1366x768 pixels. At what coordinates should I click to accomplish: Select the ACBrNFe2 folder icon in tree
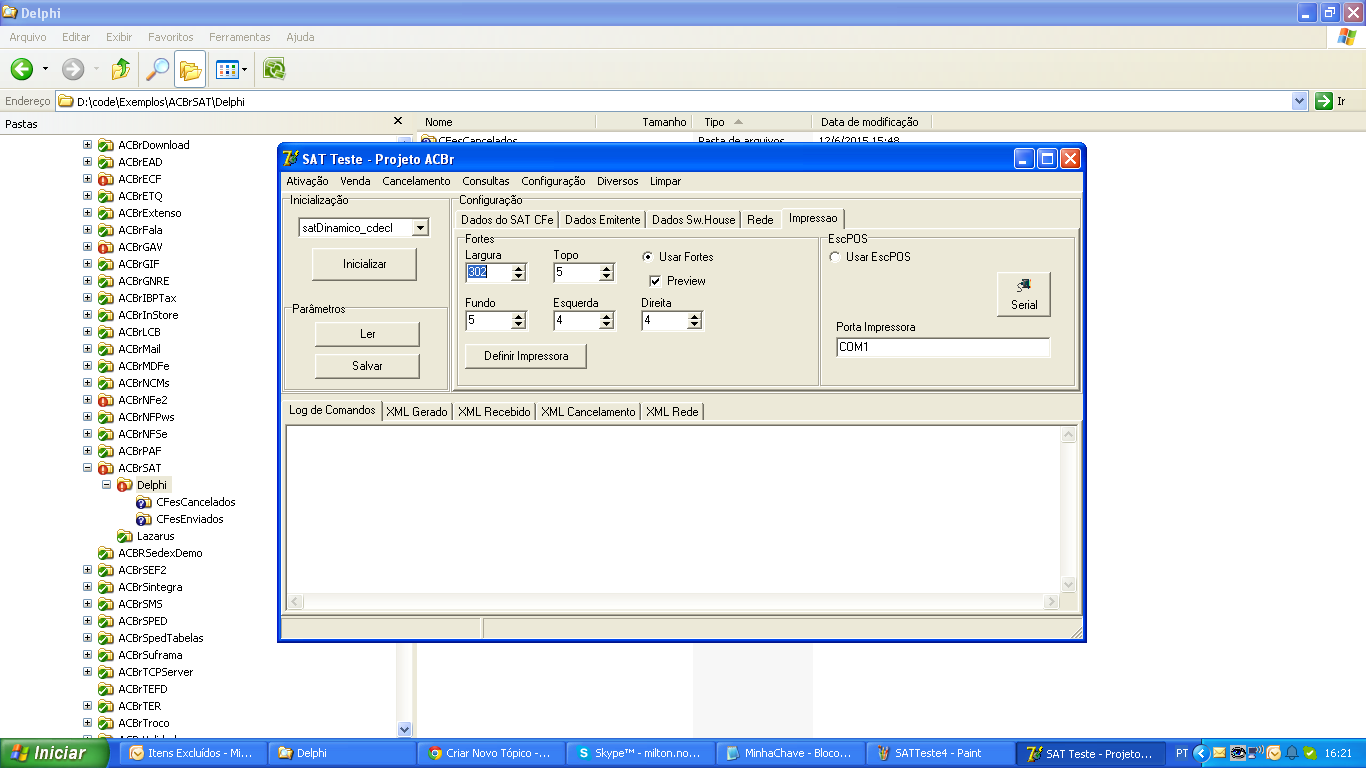coord(105,400)
